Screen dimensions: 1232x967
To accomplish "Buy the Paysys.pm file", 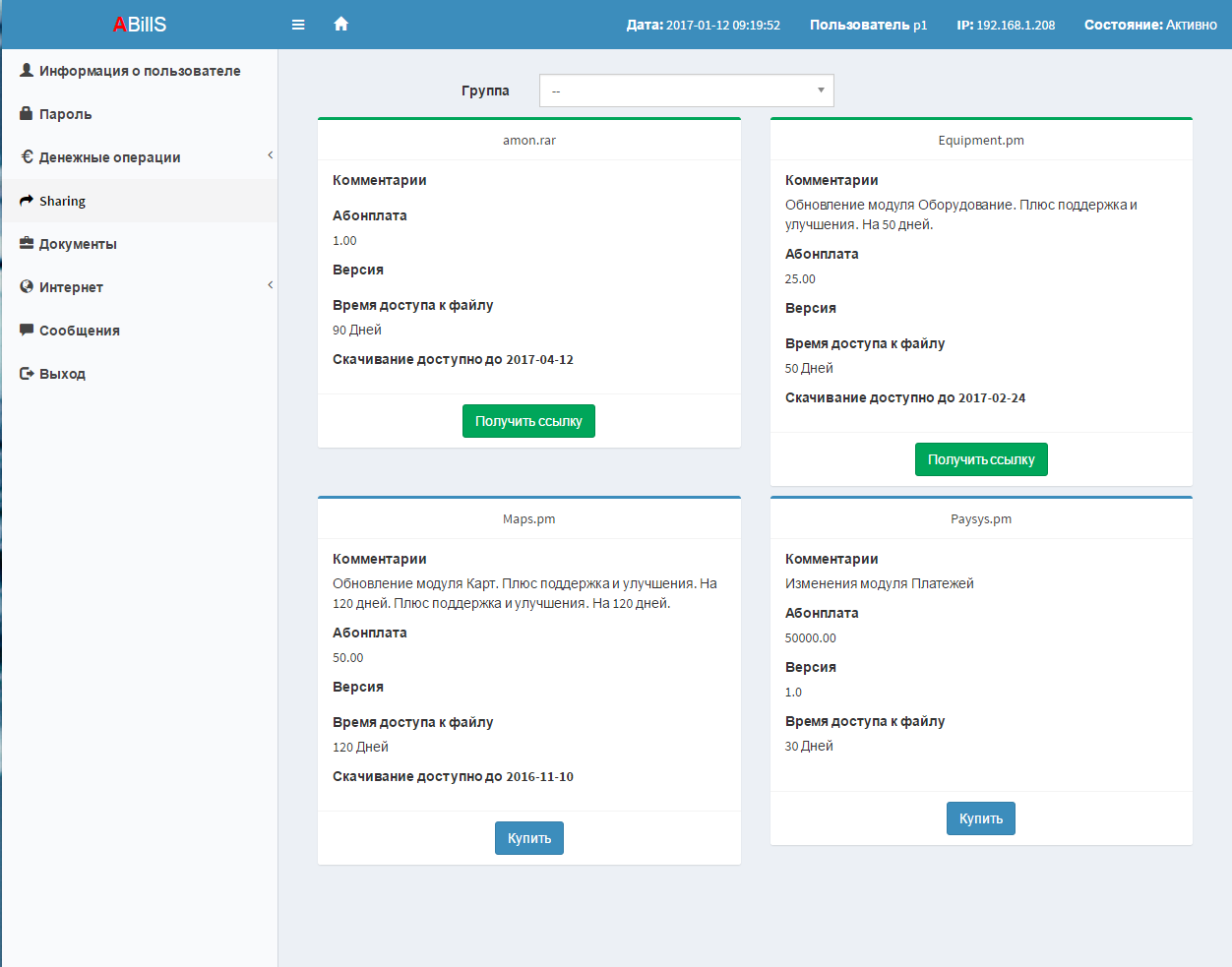I will [981, 818].
